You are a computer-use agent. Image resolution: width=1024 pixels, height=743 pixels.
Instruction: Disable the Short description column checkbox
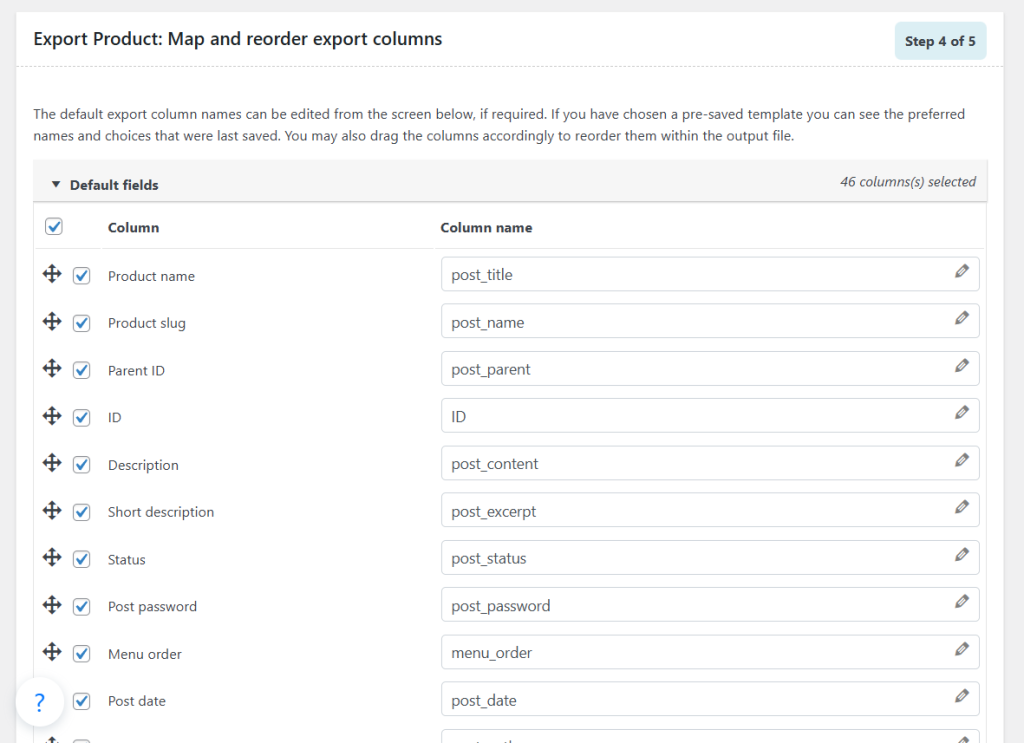pos(82,512)
